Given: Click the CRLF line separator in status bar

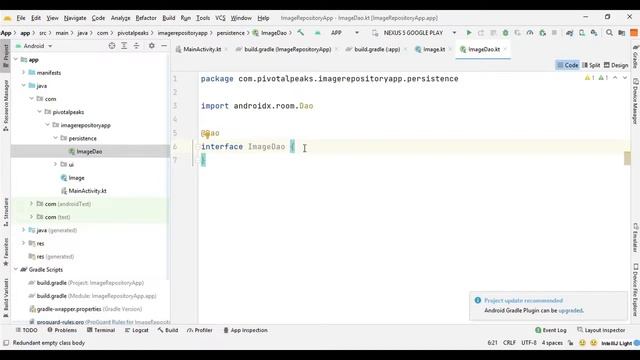Looking at the screenshot, I should [x=509, y=343].
